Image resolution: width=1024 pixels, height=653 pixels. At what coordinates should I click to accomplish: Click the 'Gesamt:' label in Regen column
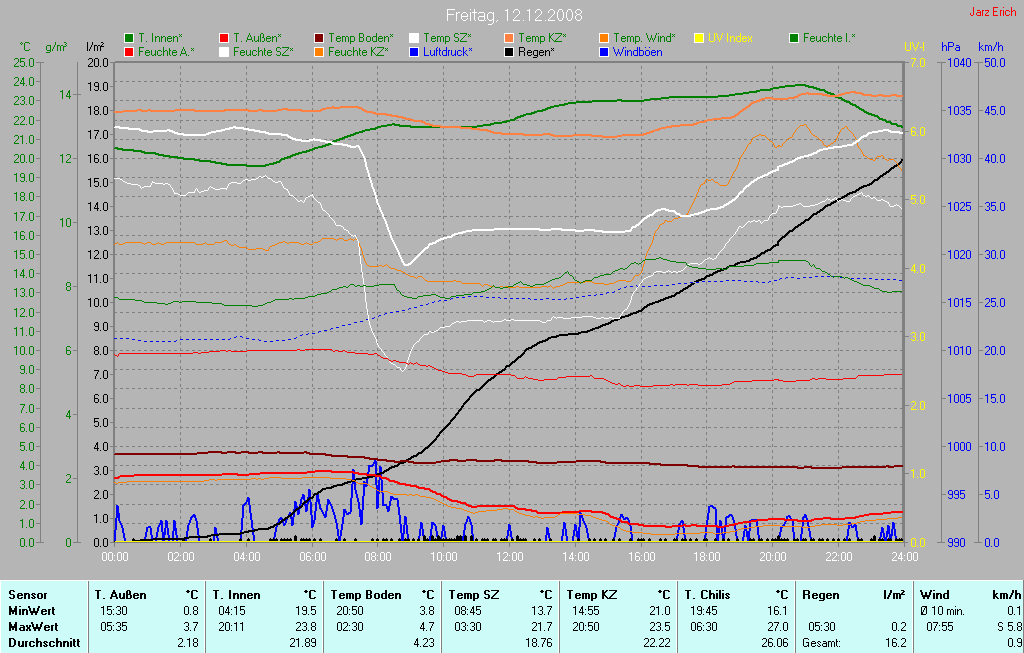(x=821, y=643)
